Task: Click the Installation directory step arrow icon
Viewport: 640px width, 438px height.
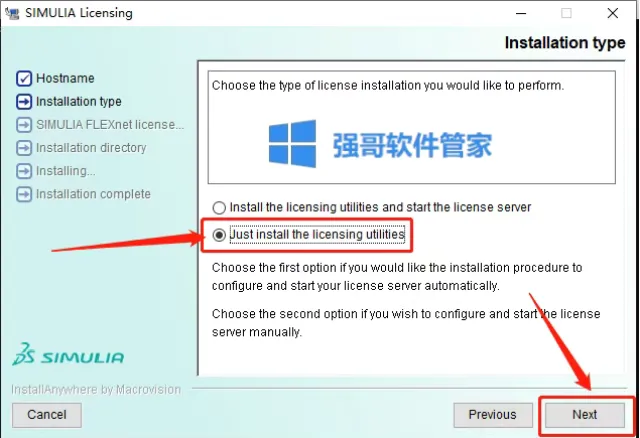Action: (24, 148)
